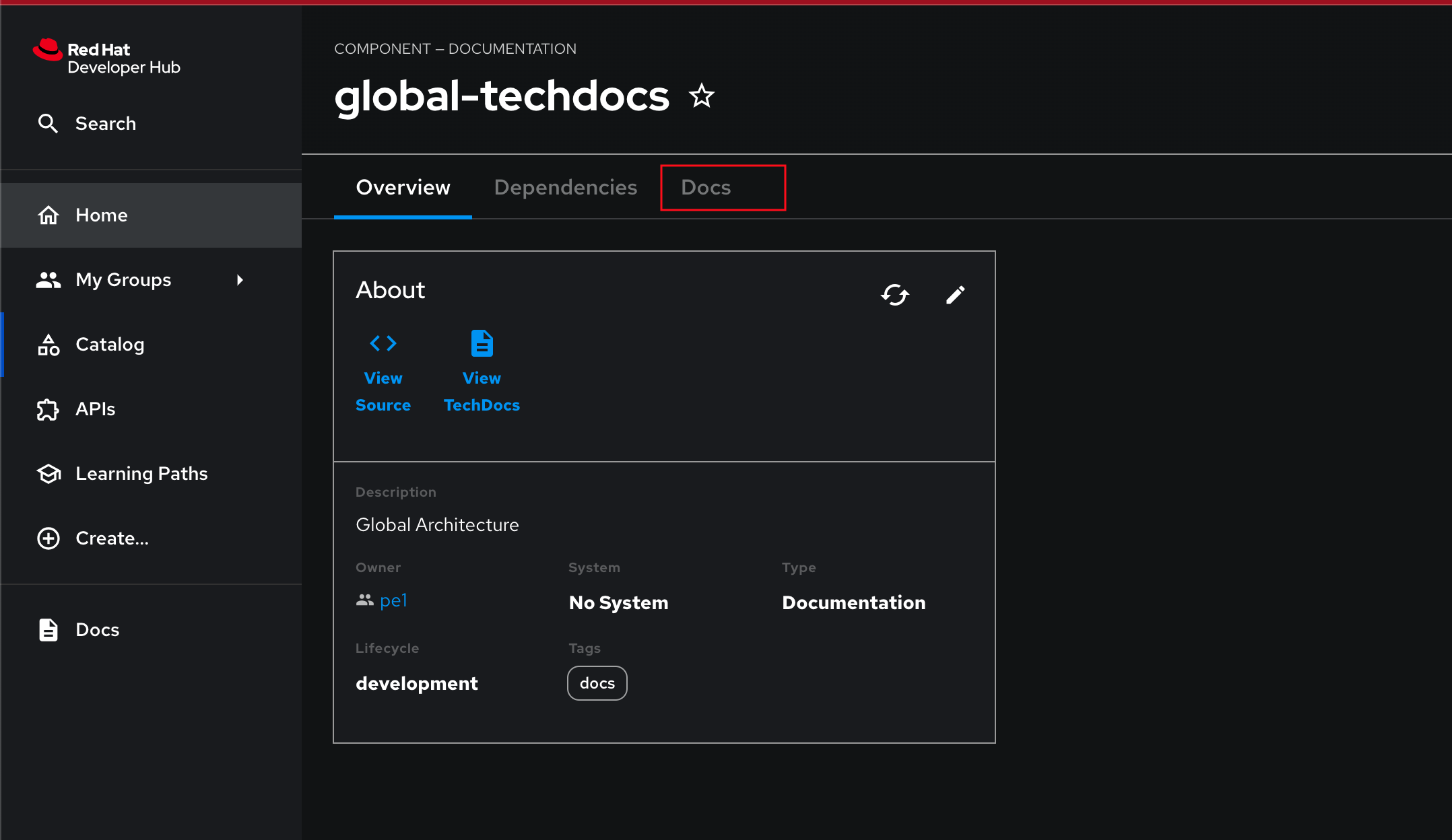1452x840 pixels.
Task: Go to Home in the sidebar
Action: [x=151, y=215]
